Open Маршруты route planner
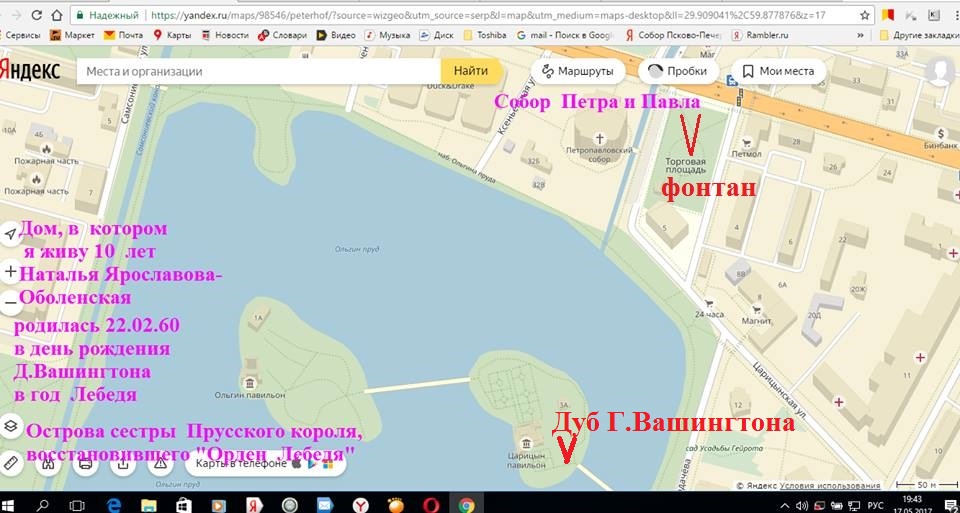This screenshot has width=960, height=513. click(x=577, y=71)
